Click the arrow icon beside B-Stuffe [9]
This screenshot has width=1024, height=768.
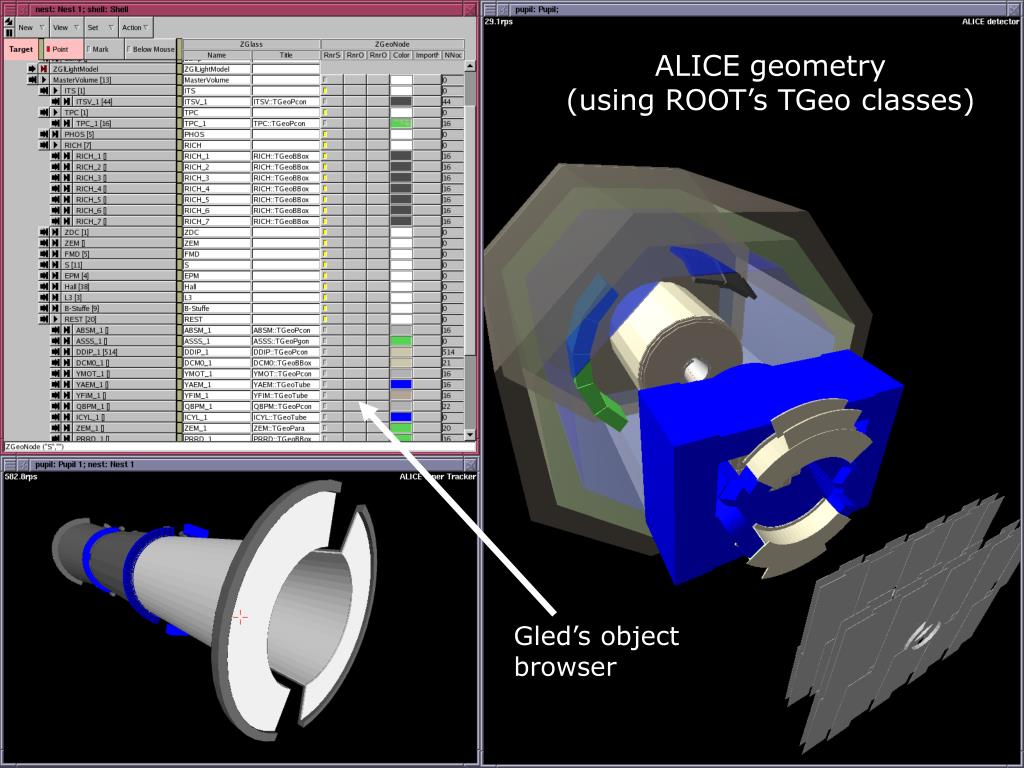click(x=44, y=308)
